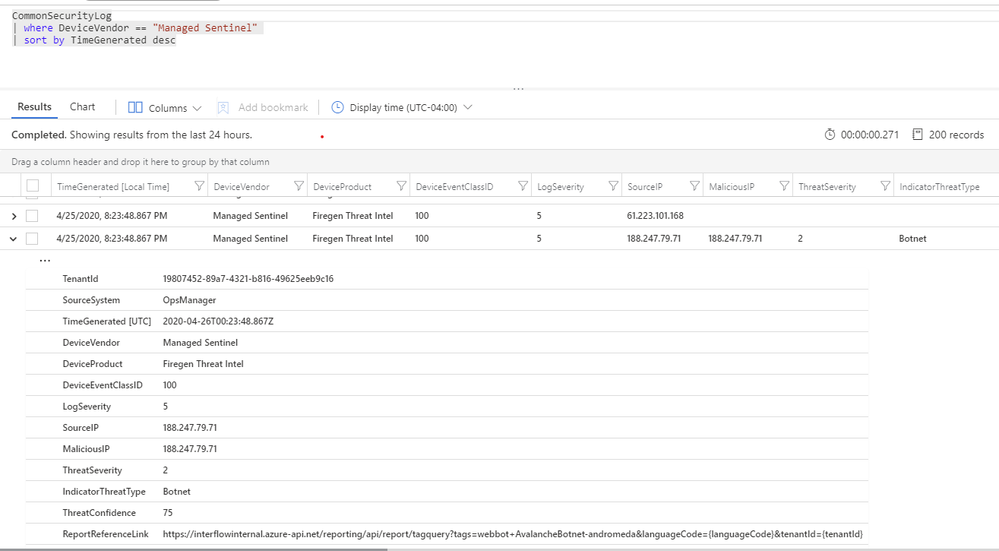Screen dimensions: 999x551
Task: Click the Add bookmark button
Action: tap(262, 108)
